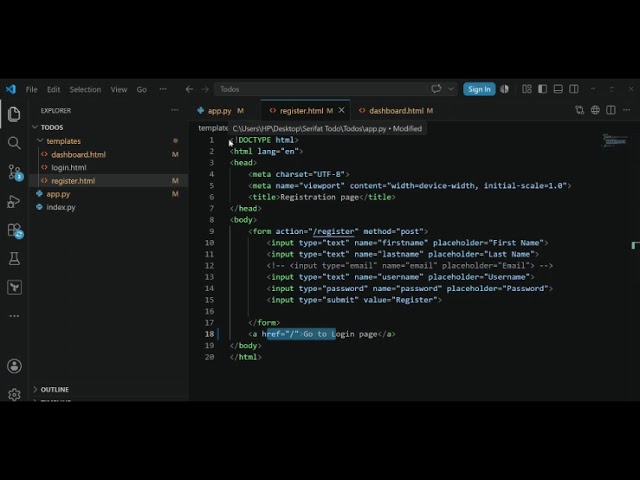Click line number 18 in the gutter
The image size is (640, 480).
(209, 334)
